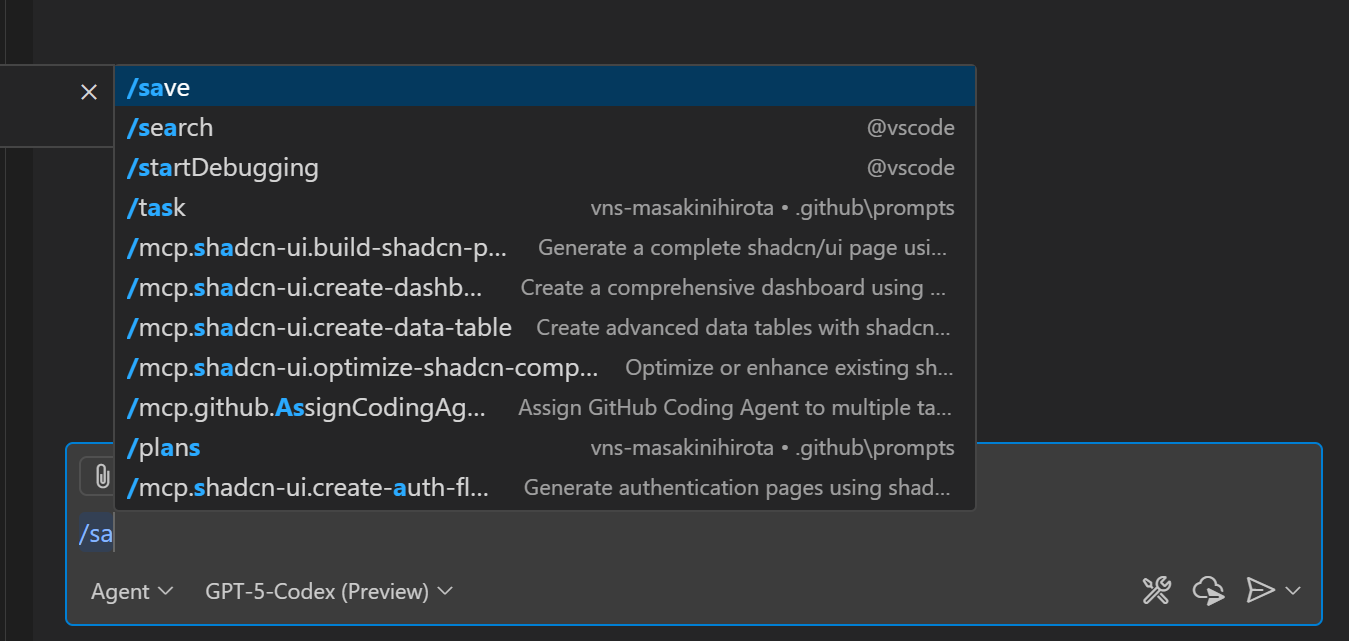Select the create-auth-fl... shadcn-ui command

[x=545, y=488]
